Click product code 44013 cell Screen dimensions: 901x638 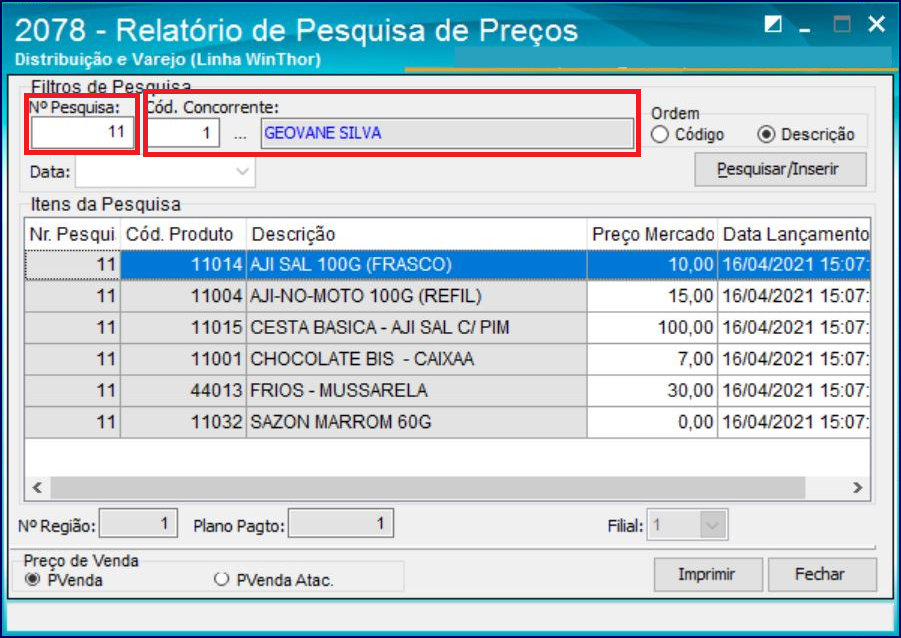click(x=183, y=391)
